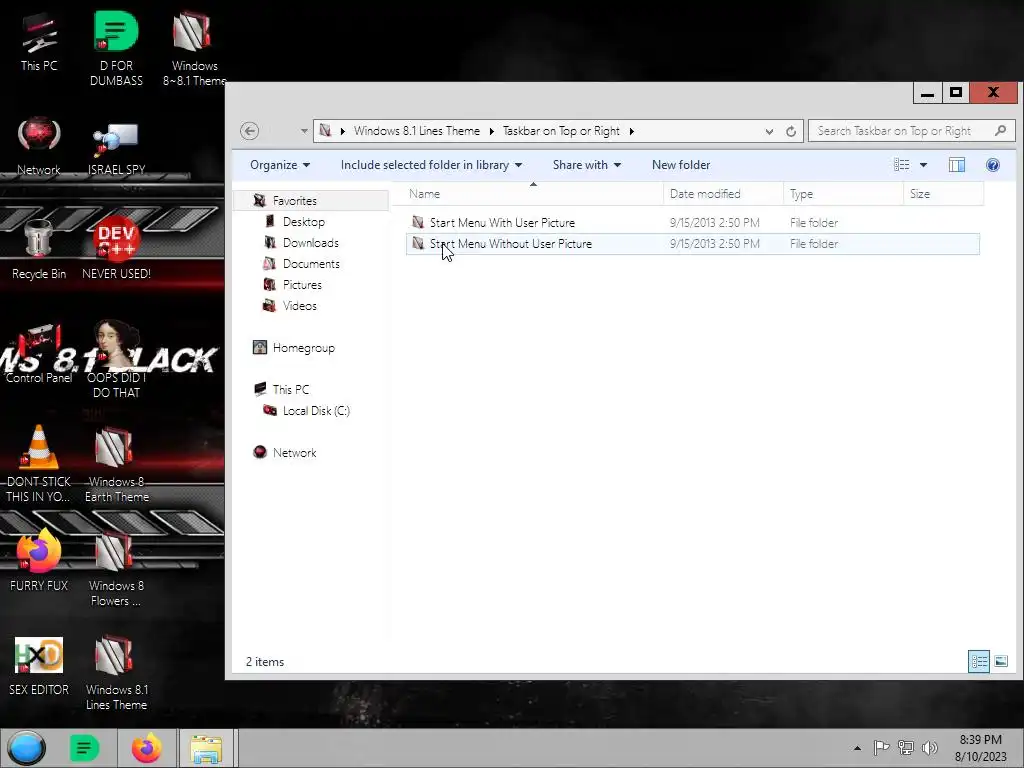Refresh the folder view
1024x768 pixels.
pyautogui.click(x=791, y=131)
